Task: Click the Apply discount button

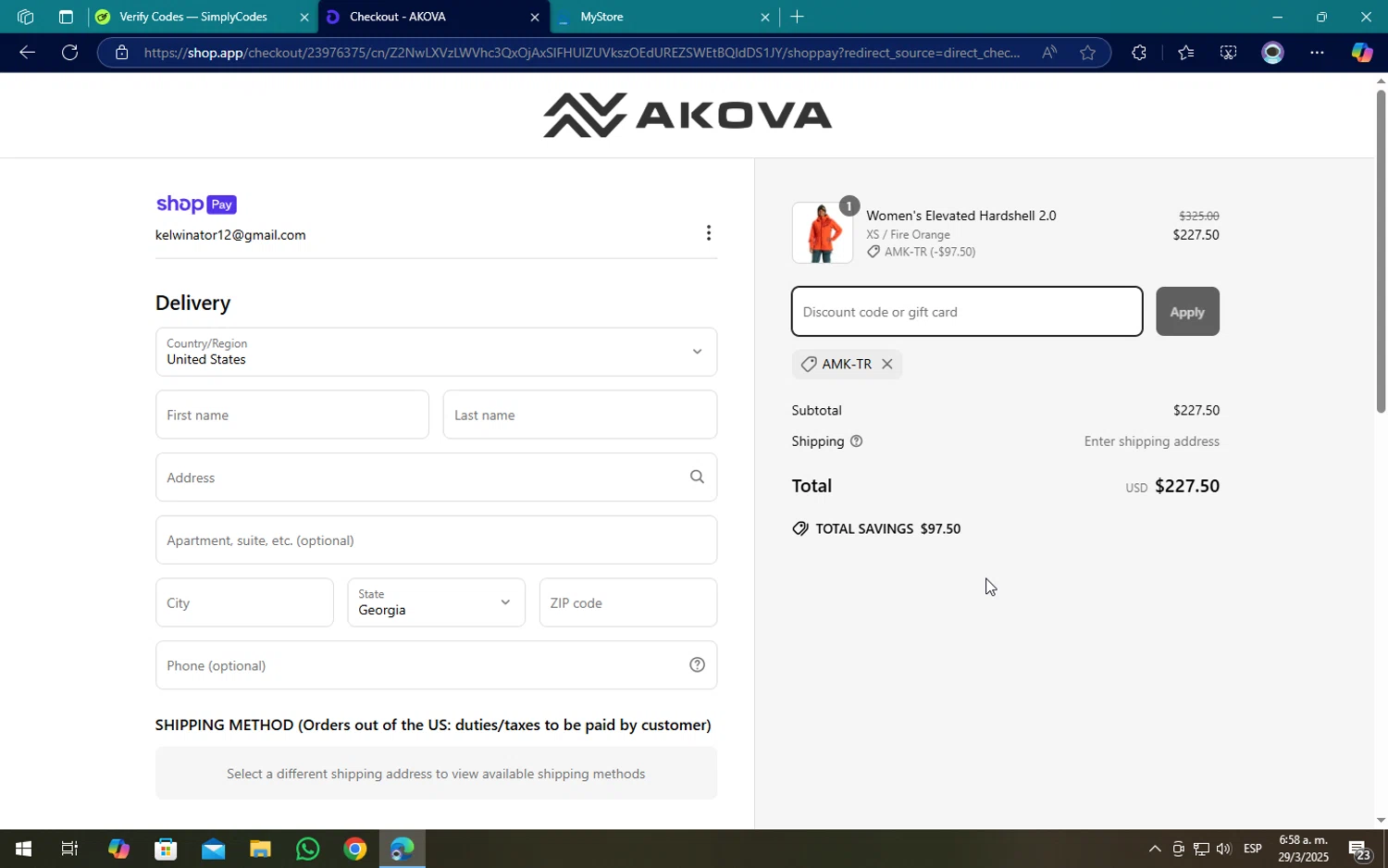Action: (x=1187, y=312)
